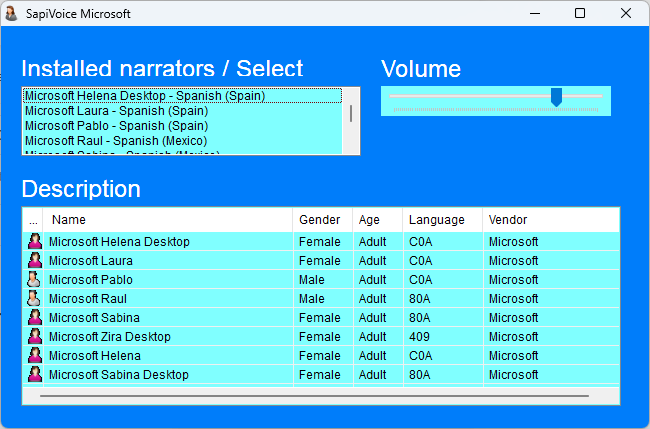Click the icon beside Microsoft Sabina Desktop
The height and width of the screenshot is (429, 650).
(35, 375)
